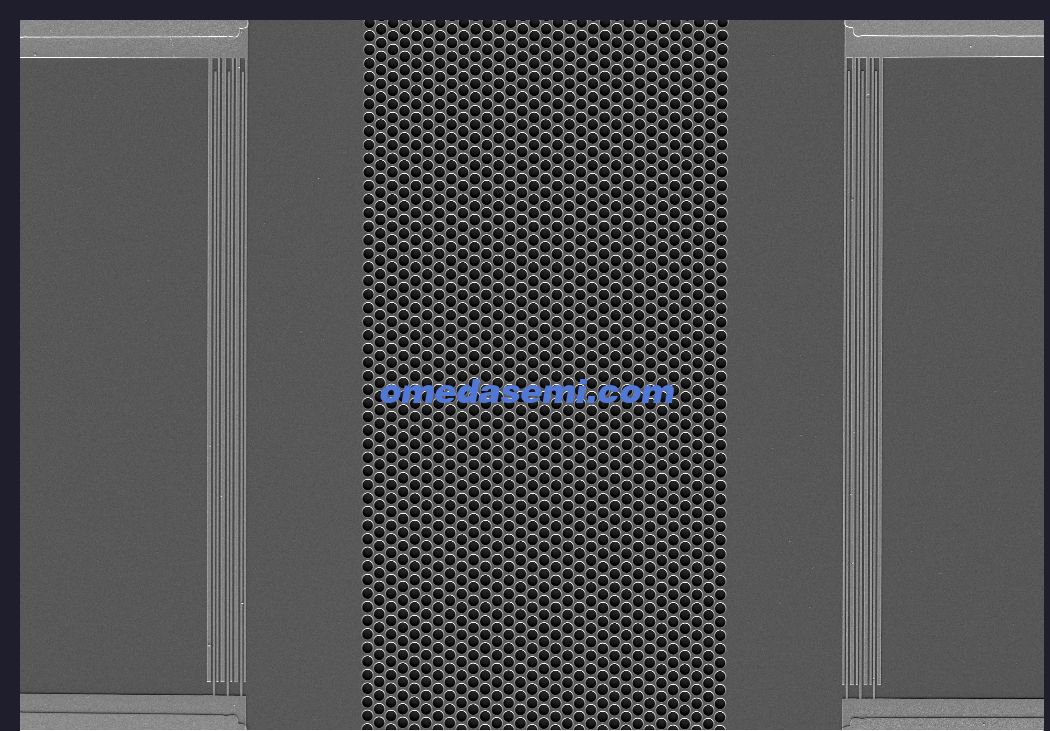Select the right vertical comb finger lines
Viewport: 1050px width, 731px height.
tap(862, 370)
